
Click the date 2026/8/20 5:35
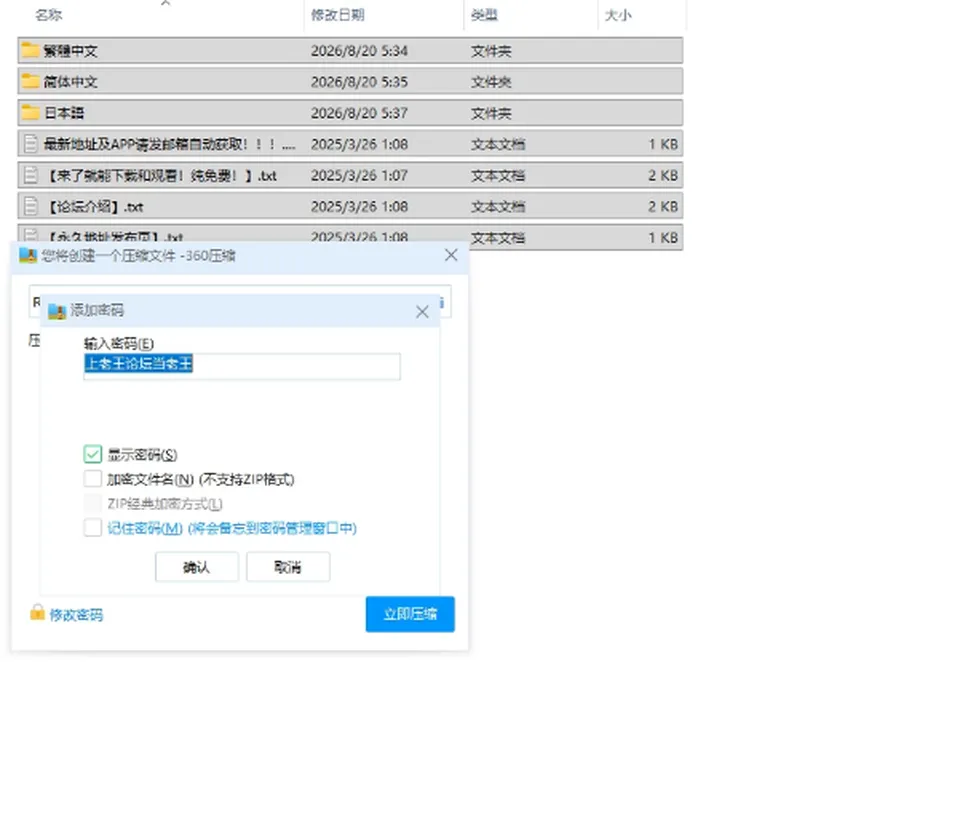click(x=359, y=82)
